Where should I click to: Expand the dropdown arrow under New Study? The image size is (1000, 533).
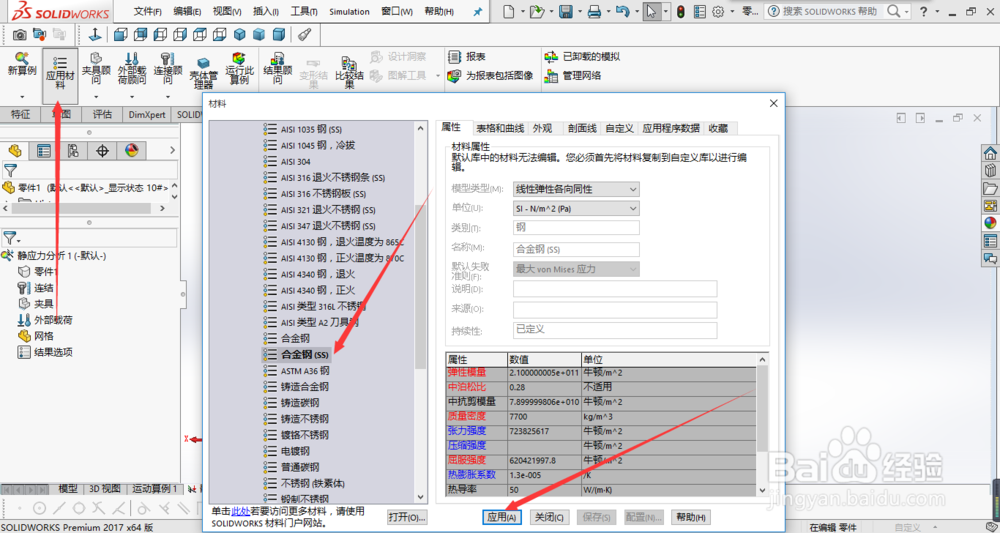[22, 97]
